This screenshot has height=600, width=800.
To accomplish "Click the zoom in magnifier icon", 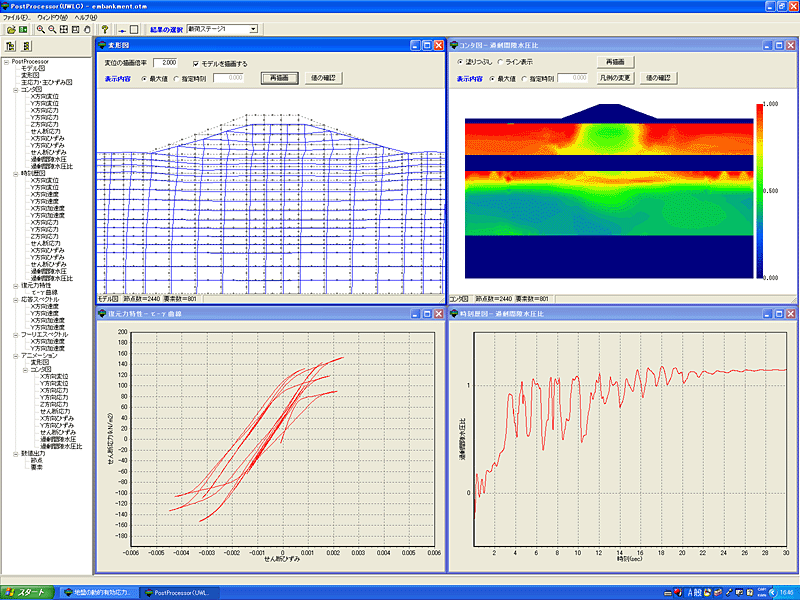I will coord(39,30).
